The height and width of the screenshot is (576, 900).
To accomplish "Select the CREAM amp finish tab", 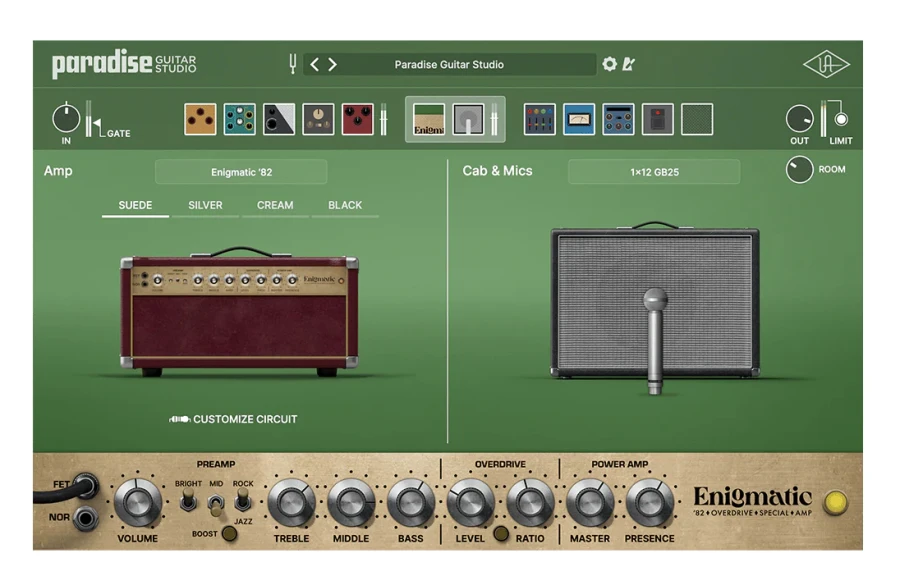I will click(275, 205).
